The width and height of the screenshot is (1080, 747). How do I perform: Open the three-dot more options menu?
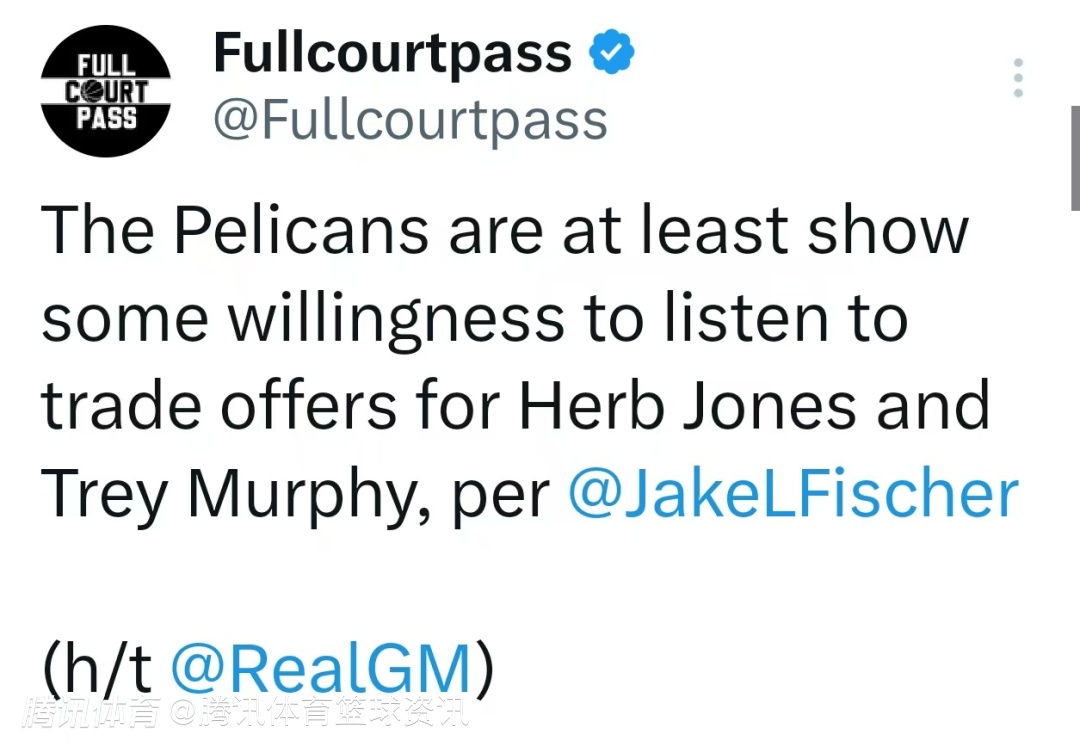(x=1018, y=77)
